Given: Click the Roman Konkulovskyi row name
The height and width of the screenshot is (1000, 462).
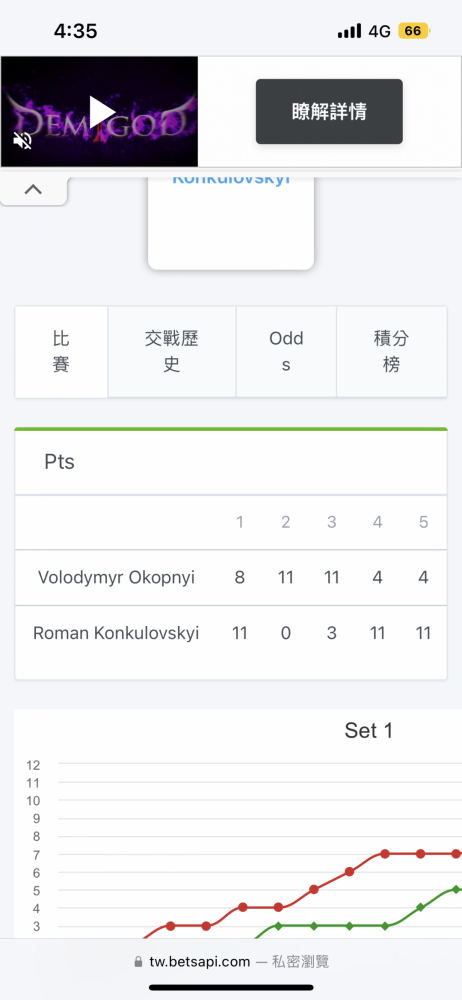Looking at the screenshot, I should [x=116, y=633].
